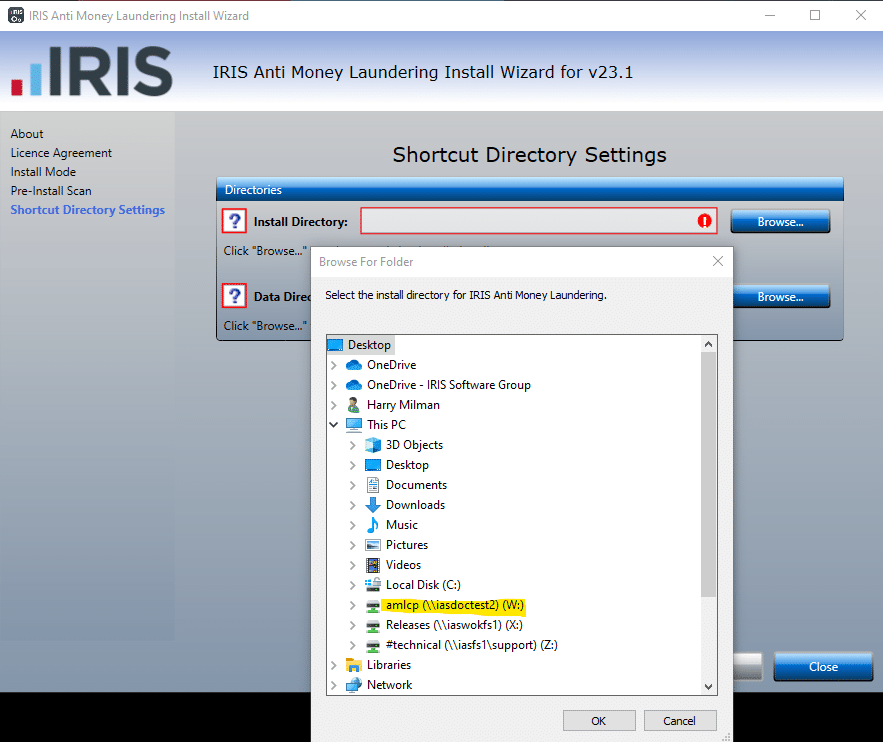Screen dimensions: 883x742
Task: Click Cancel in Browse For Folder dialog
Action: (x=680, y=721)
